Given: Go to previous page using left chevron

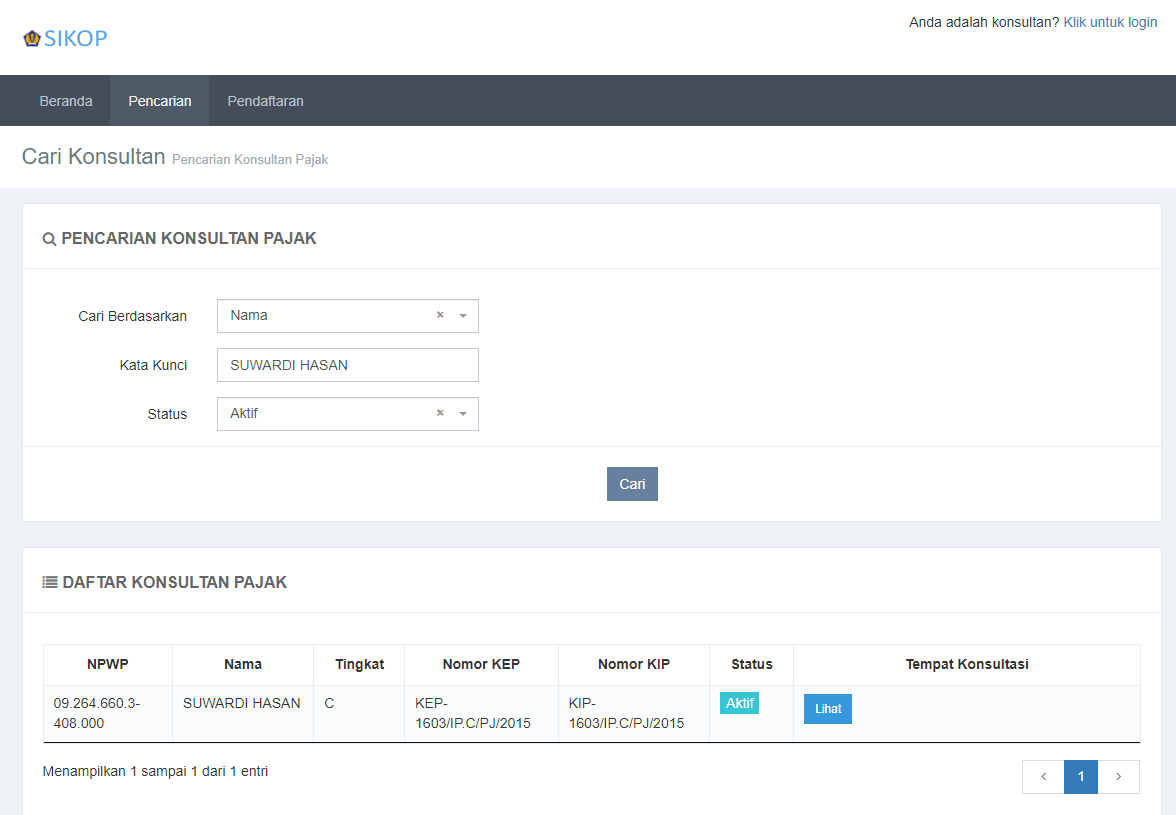Looking at the screenshot, I should (1043, 777).
